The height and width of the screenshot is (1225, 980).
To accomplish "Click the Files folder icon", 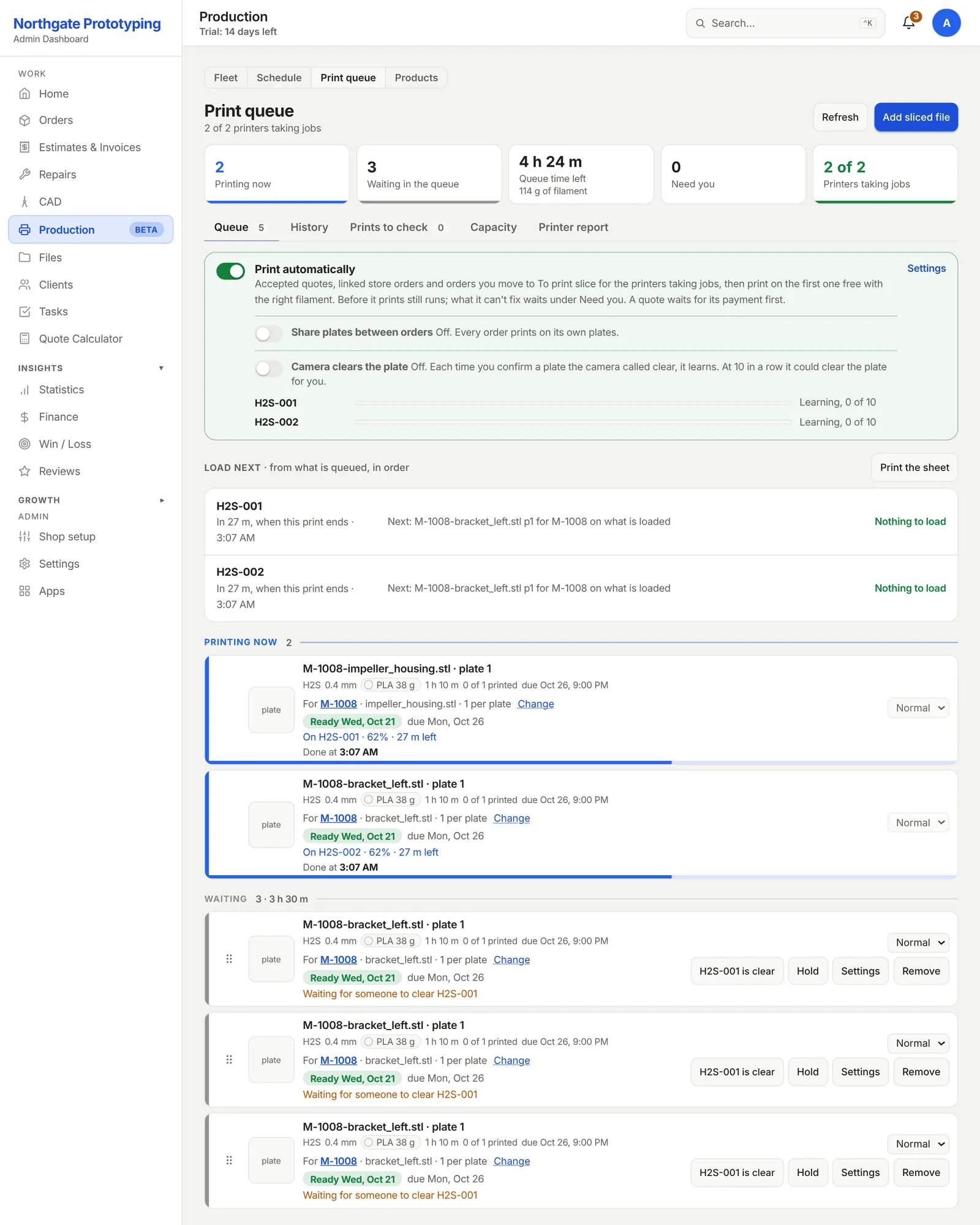I will coord(24,257).
